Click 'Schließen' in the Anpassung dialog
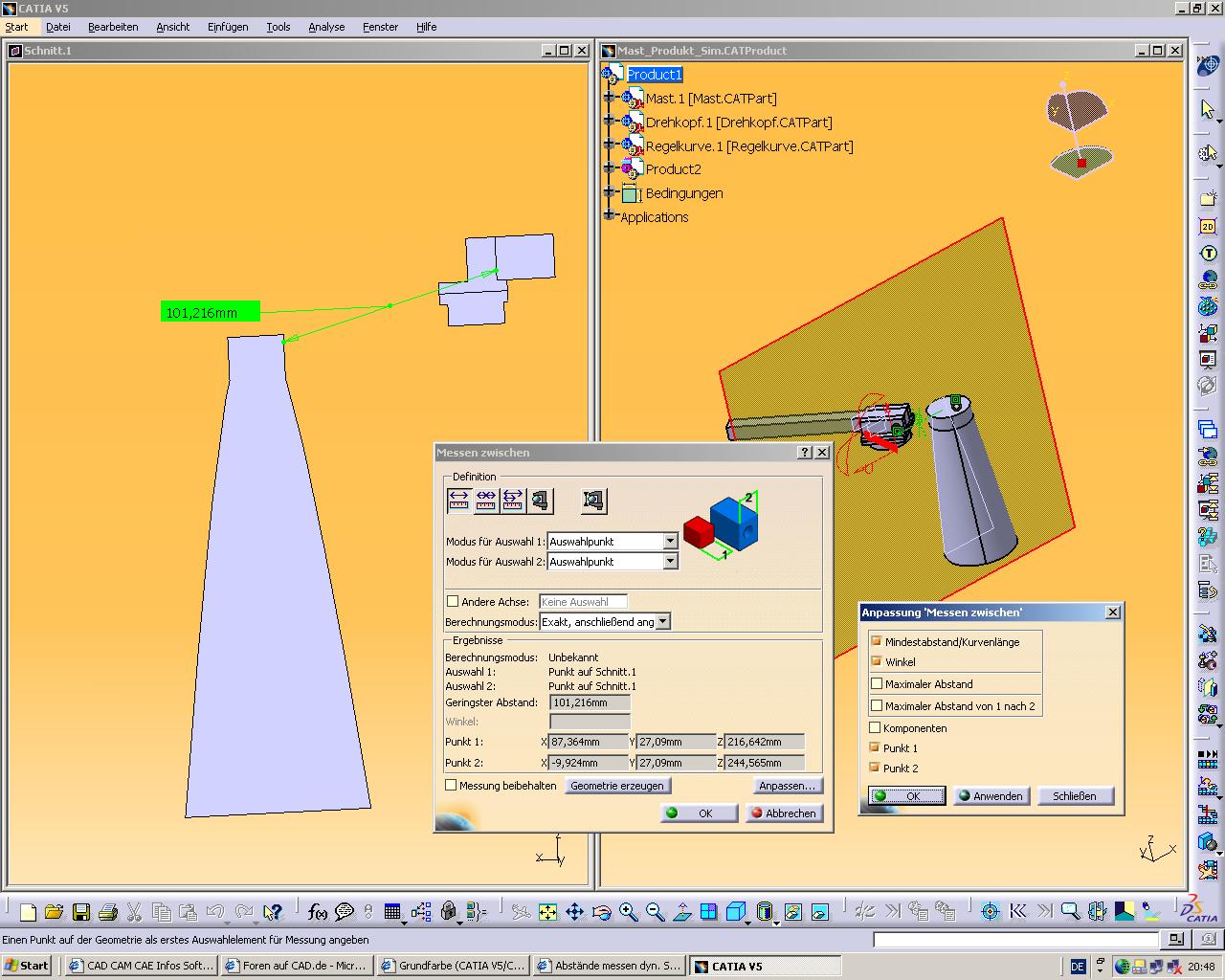The width and height of the screenshot is (1225, 980). tap(1075, 796)
